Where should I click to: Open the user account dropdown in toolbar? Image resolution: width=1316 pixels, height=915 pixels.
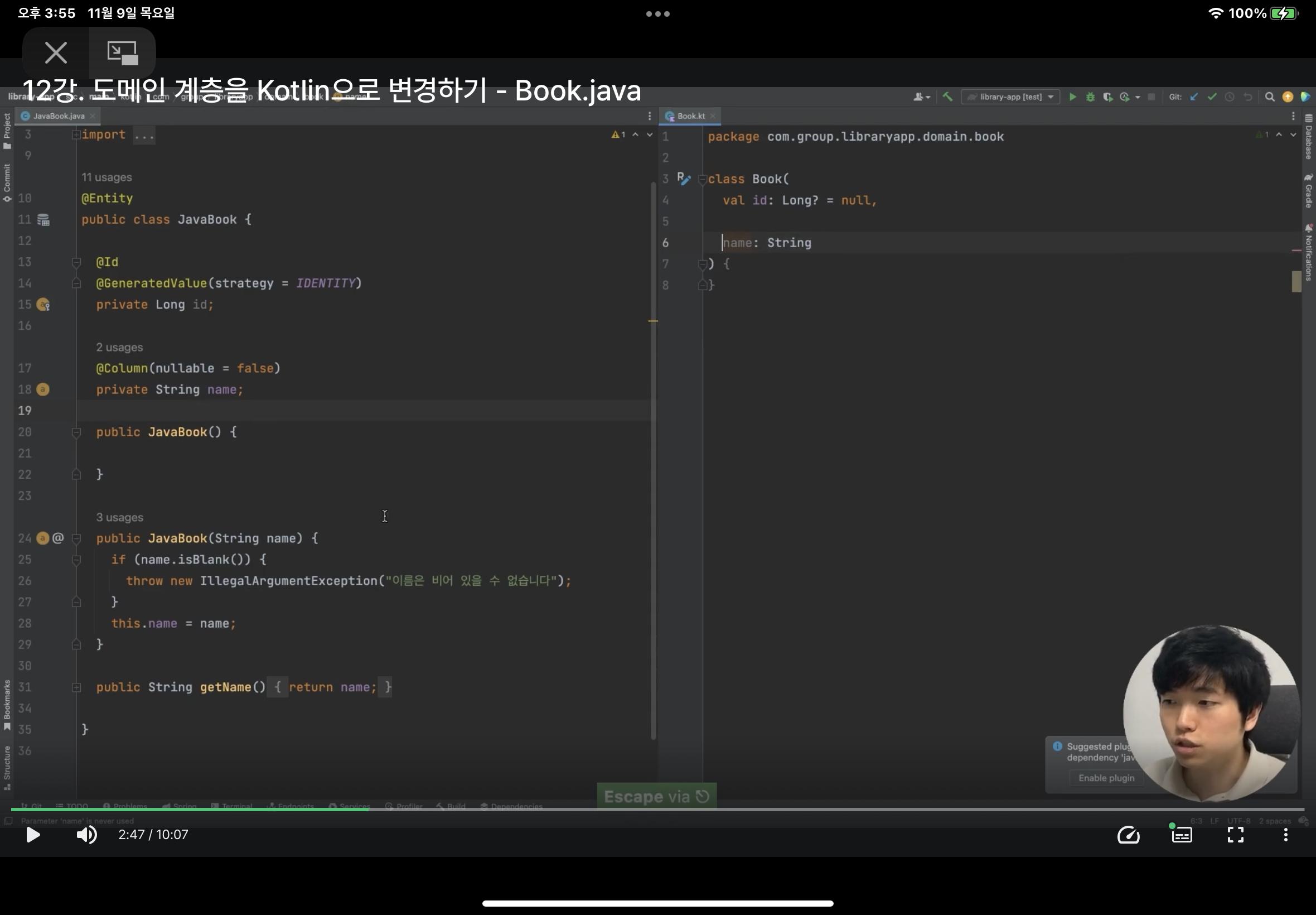pos(921,97)
